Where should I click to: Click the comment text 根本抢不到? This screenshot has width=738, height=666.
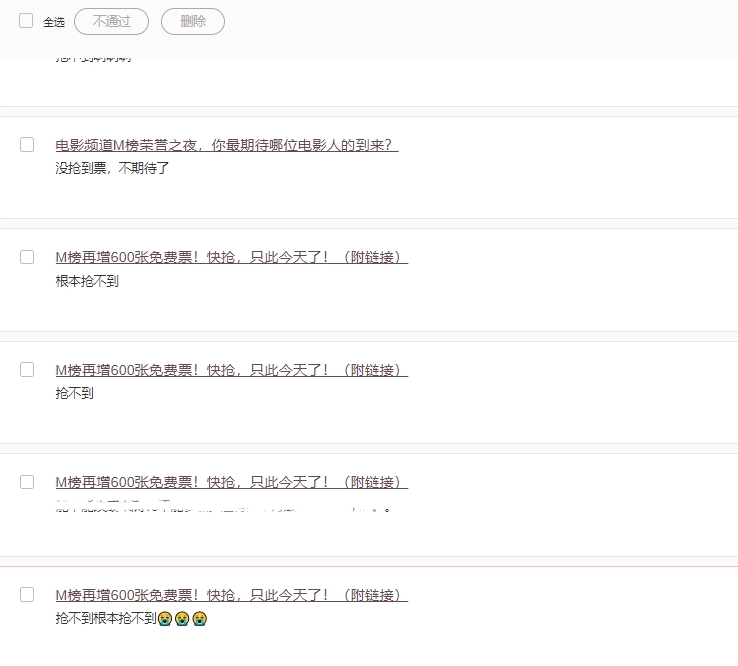tap(87, 281)
